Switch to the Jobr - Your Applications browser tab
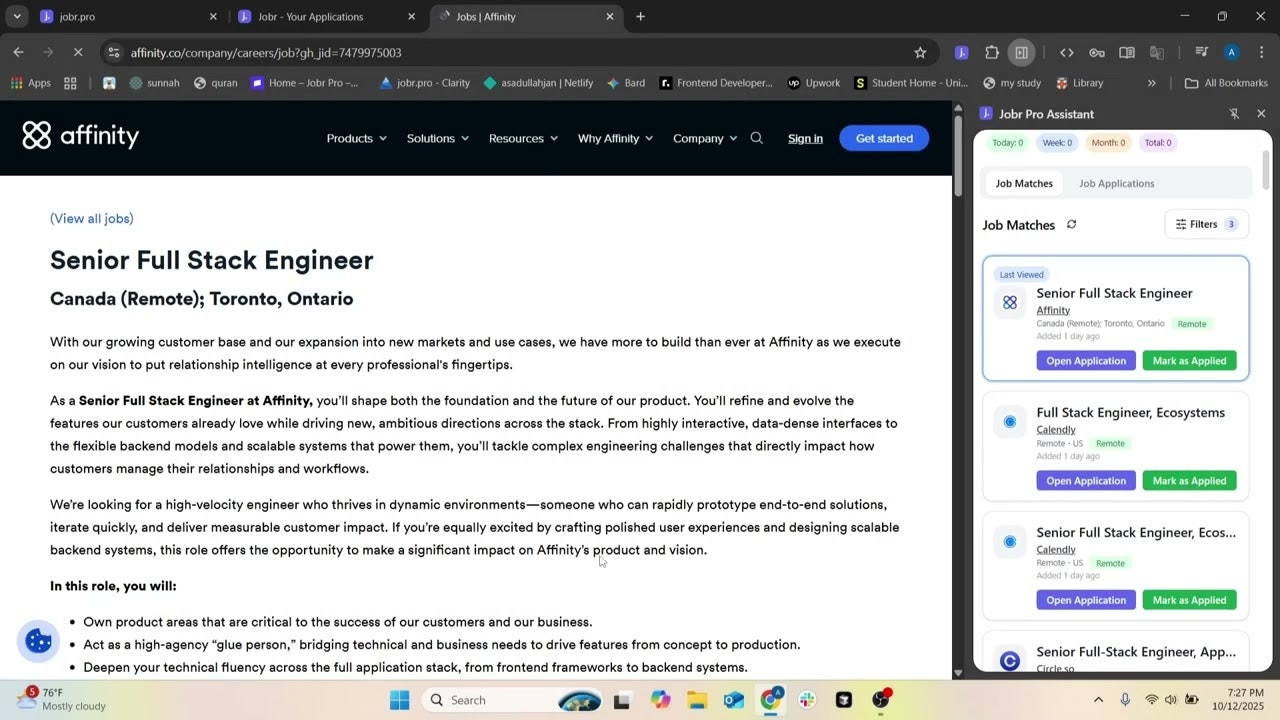 (310, 16)
